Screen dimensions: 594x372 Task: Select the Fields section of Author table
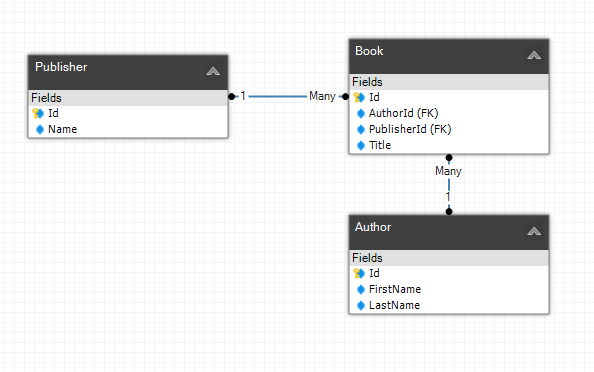[x=449, y=258]
